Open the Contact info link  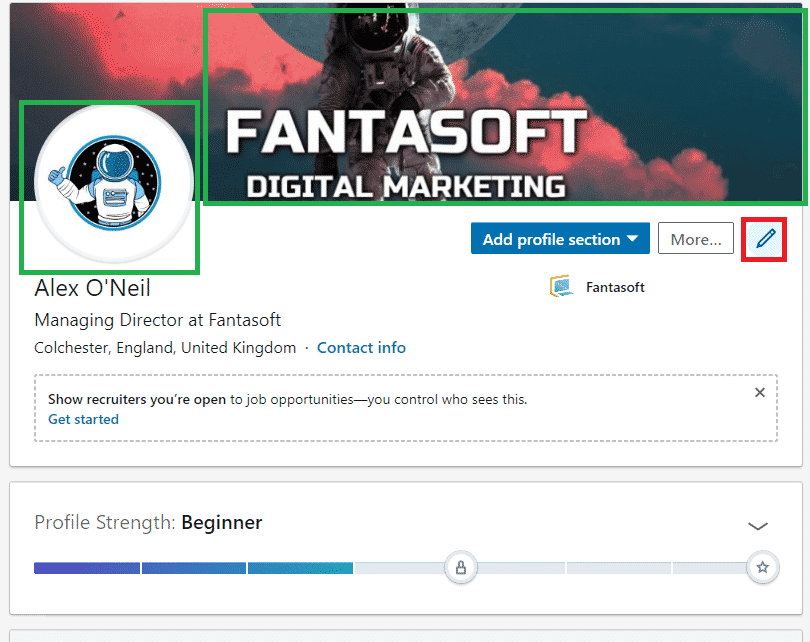pos(361,348)
